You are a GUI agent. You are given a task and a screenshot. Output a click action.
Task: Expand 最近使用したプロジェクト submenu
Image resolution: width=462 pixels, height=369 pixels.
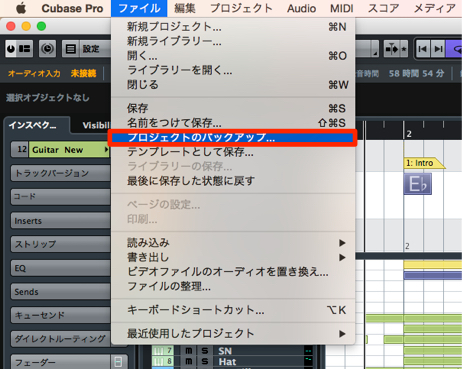pyautogui.click(x=233, y=334)
